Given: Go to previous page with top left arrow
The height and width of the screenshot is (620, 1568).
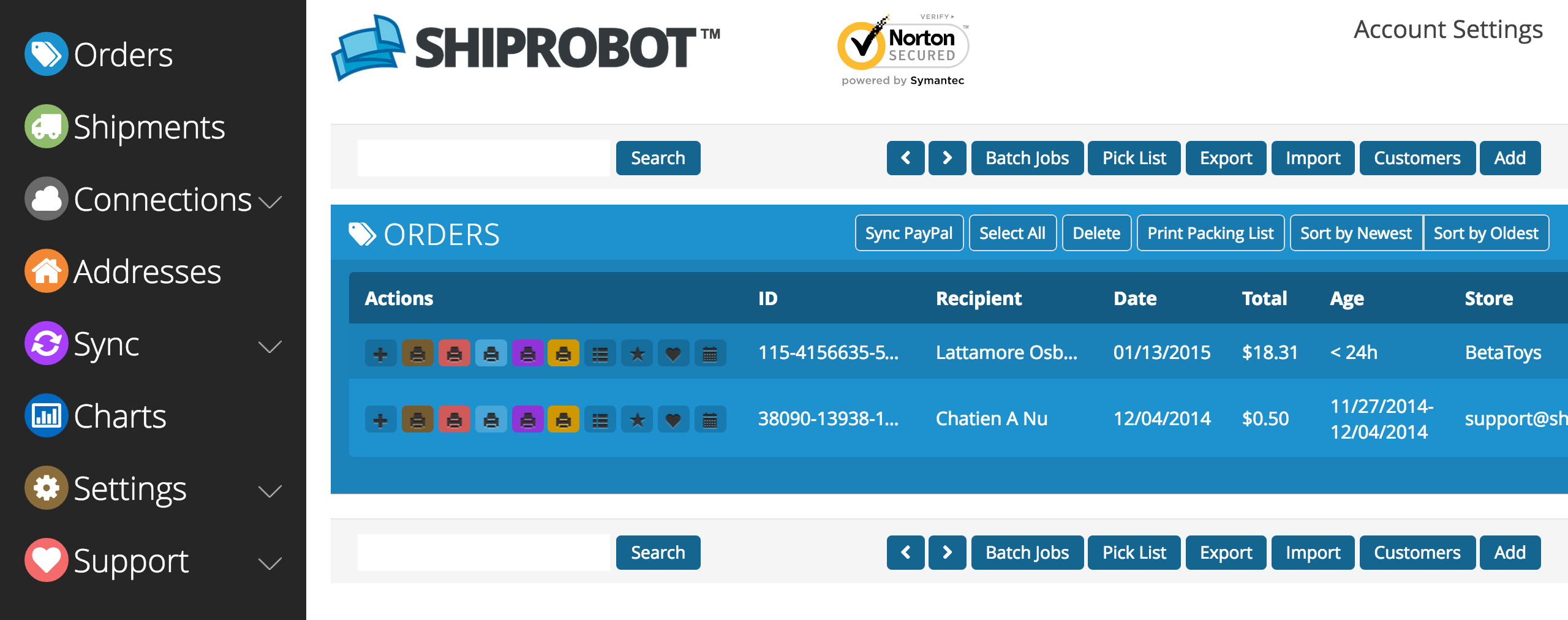Looking at the screenshot, I should pos(905,158).
